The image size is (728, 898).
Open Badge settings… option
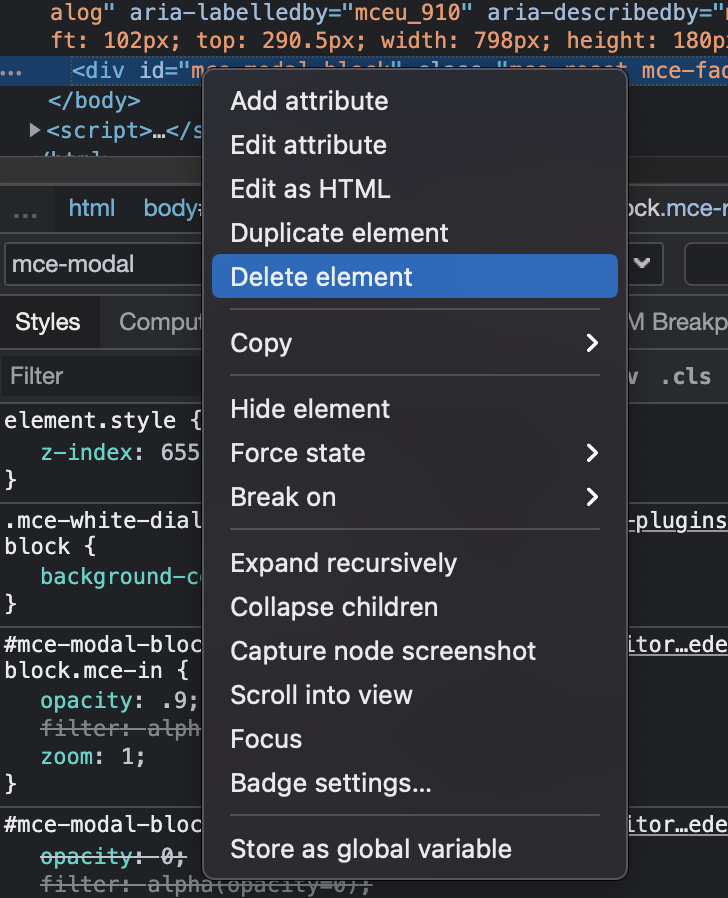tap(415, 783)
